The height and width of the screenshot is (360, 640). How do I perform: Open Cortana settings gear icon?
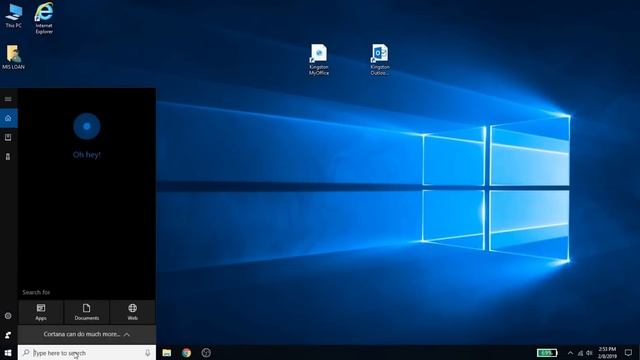coord(8,316)
